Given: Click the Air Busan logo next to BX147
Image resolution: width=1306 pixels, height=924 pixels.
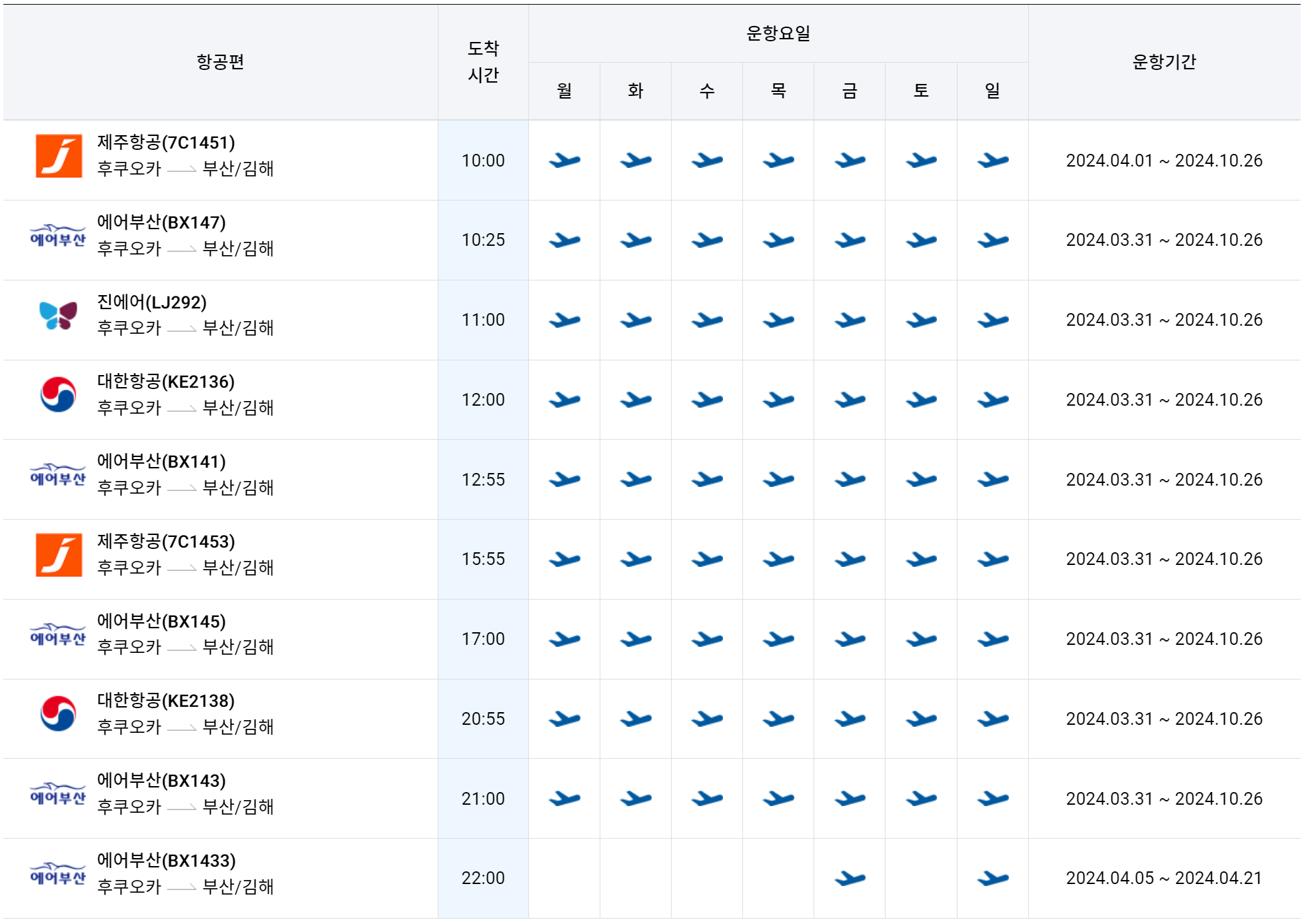Looking at the screenshot, I should coord(58,236).
